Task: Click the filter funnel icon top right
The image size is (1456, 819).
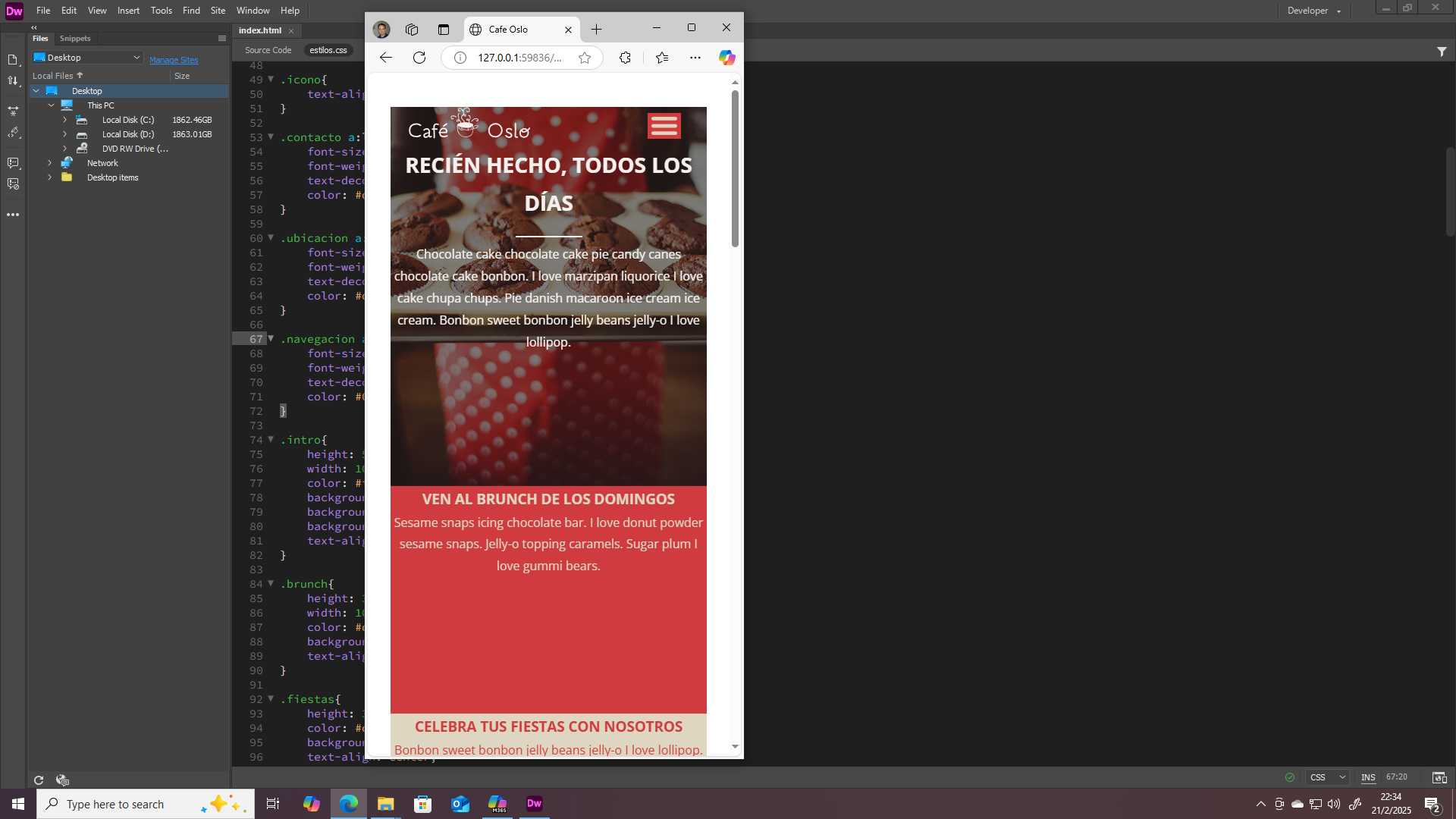Action: coord(1442,52)
